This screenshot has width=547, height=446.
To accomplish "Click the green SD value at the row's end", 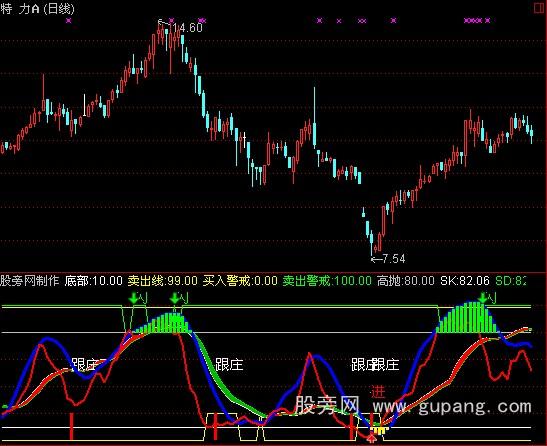I will 510,281.
